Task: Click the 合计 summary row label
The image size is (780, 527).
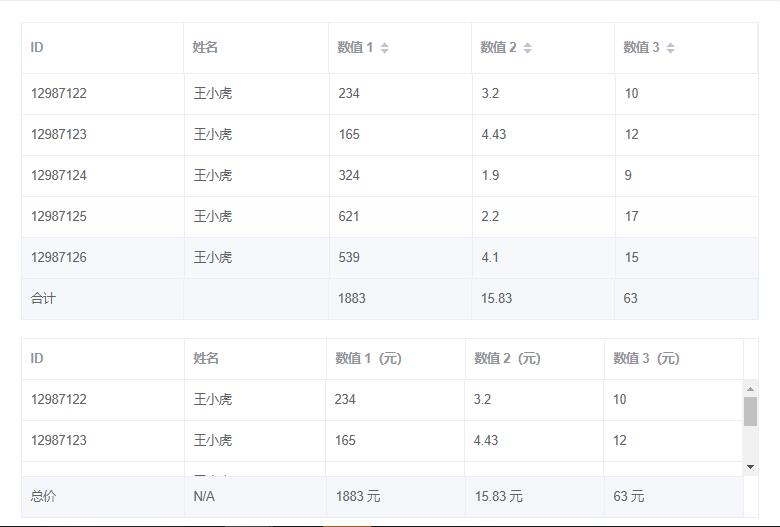Action: click(43, 298)
